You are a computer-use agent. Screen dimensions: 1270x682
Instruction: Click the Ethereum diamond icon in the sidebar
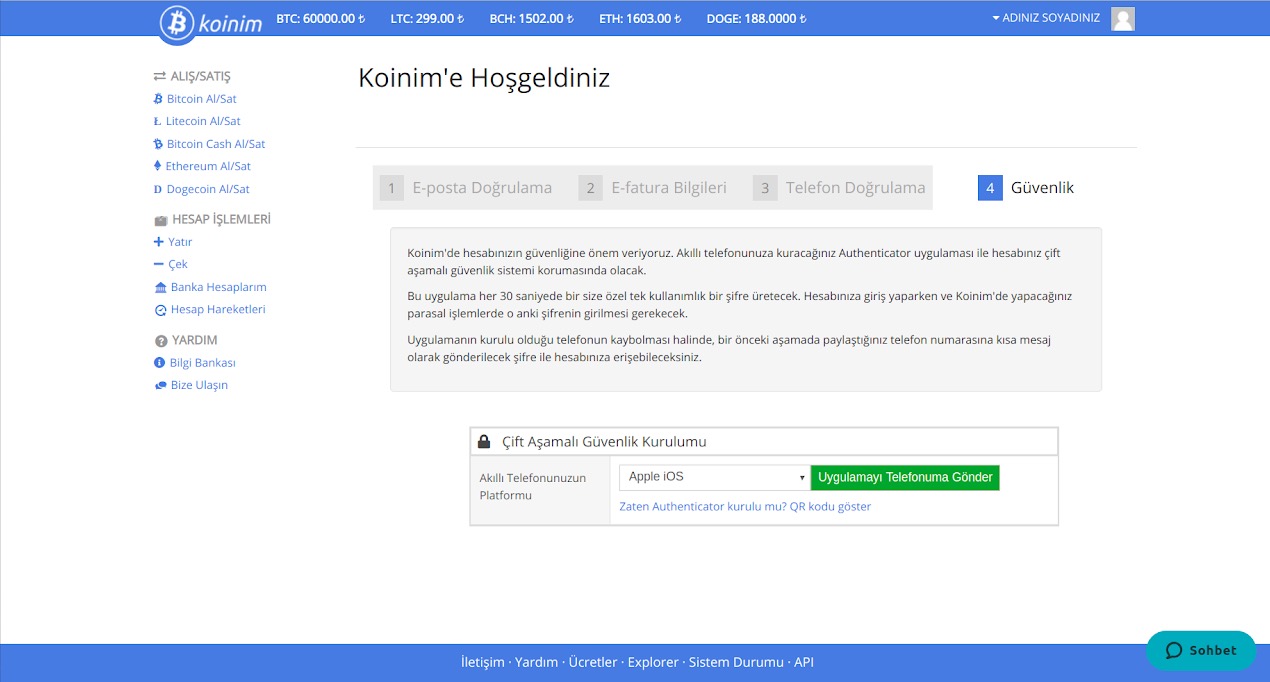click(158, 166)
